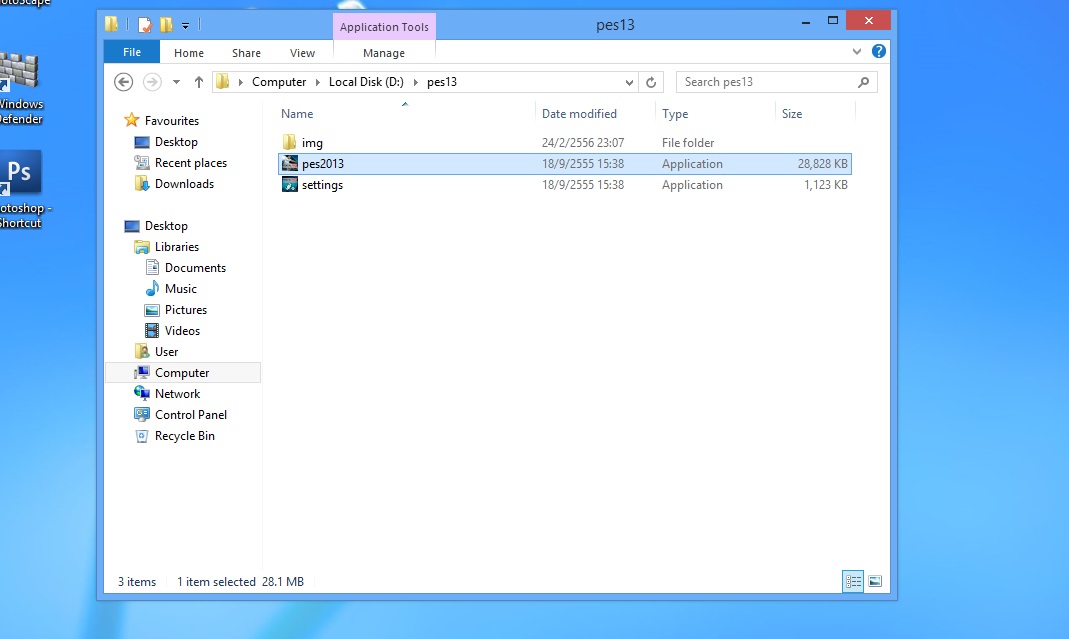Viewport: 1069px width, 639px height.
Task: Open Recycle Bin from the sidebar
Action: coord(185,436)
